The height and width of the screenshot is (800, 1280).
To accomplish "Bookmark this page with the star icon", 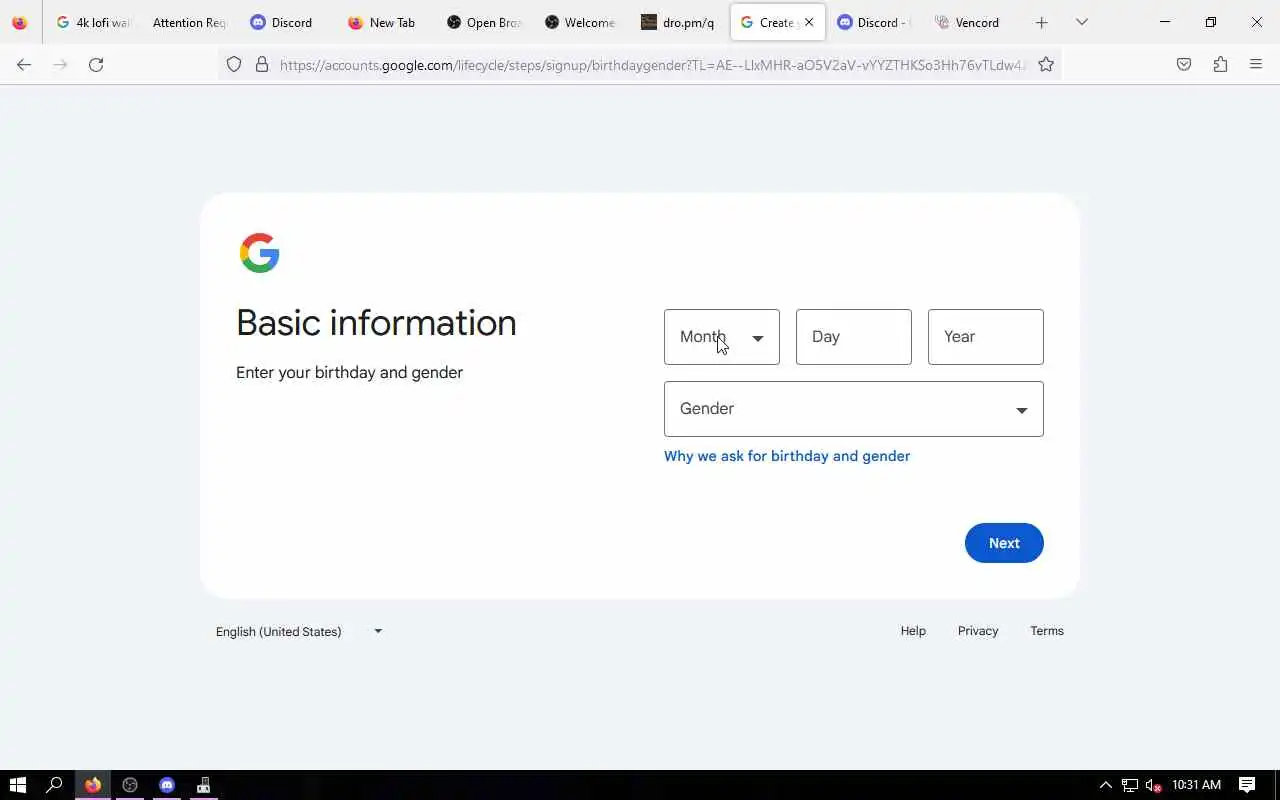I will 1046,65.
